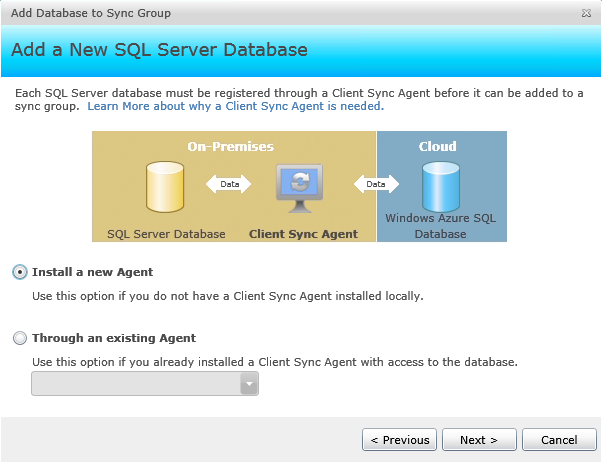Screen dimensions: 602x462
Task: Click the On-Premises heading in the diagram
Action: [x=230, y=146]
